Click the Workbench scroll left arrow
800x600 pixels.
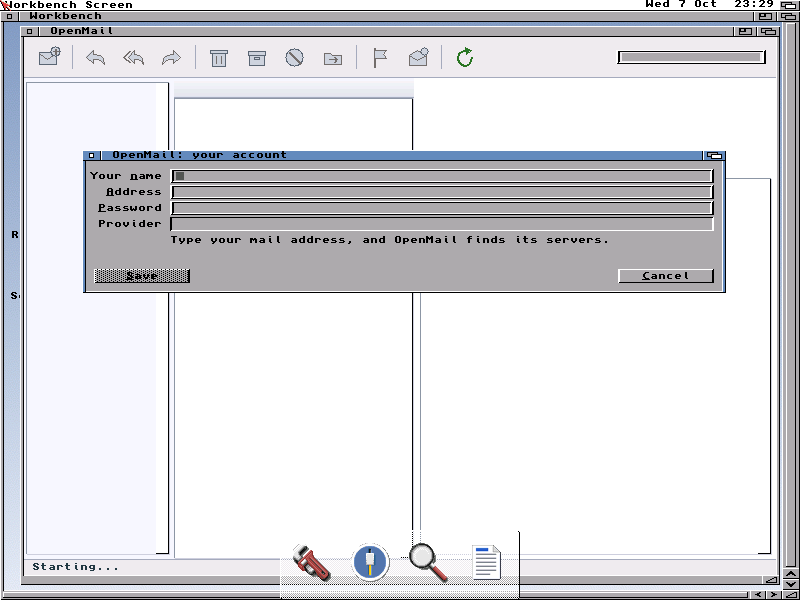pos(759,595)
